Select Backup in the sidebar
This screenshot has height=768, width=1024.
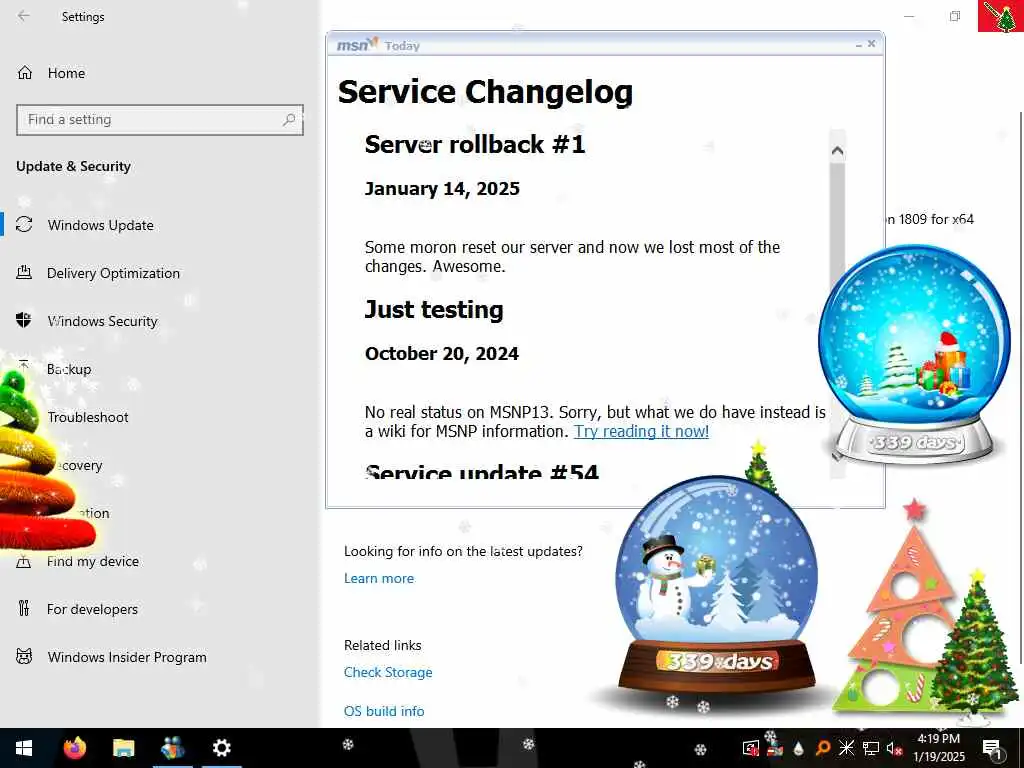[x=69, y=369]
